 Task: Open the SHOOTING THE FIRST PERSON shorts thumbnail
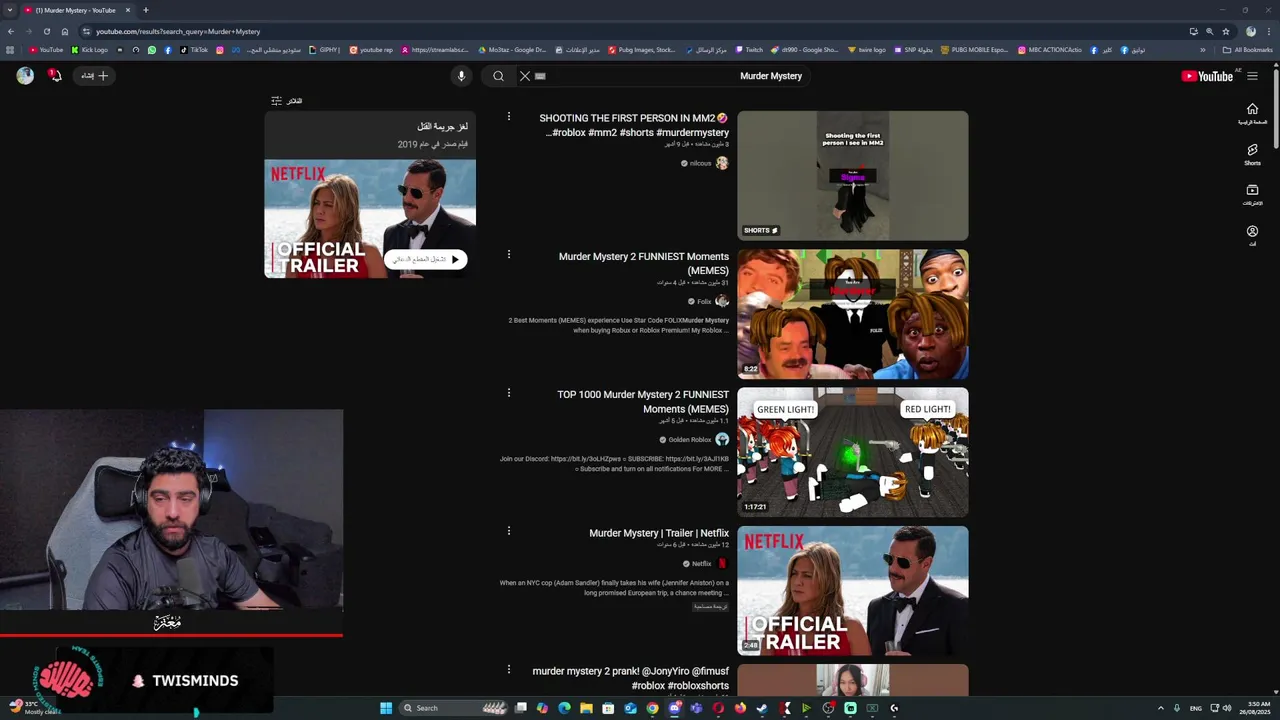[853, 176]
